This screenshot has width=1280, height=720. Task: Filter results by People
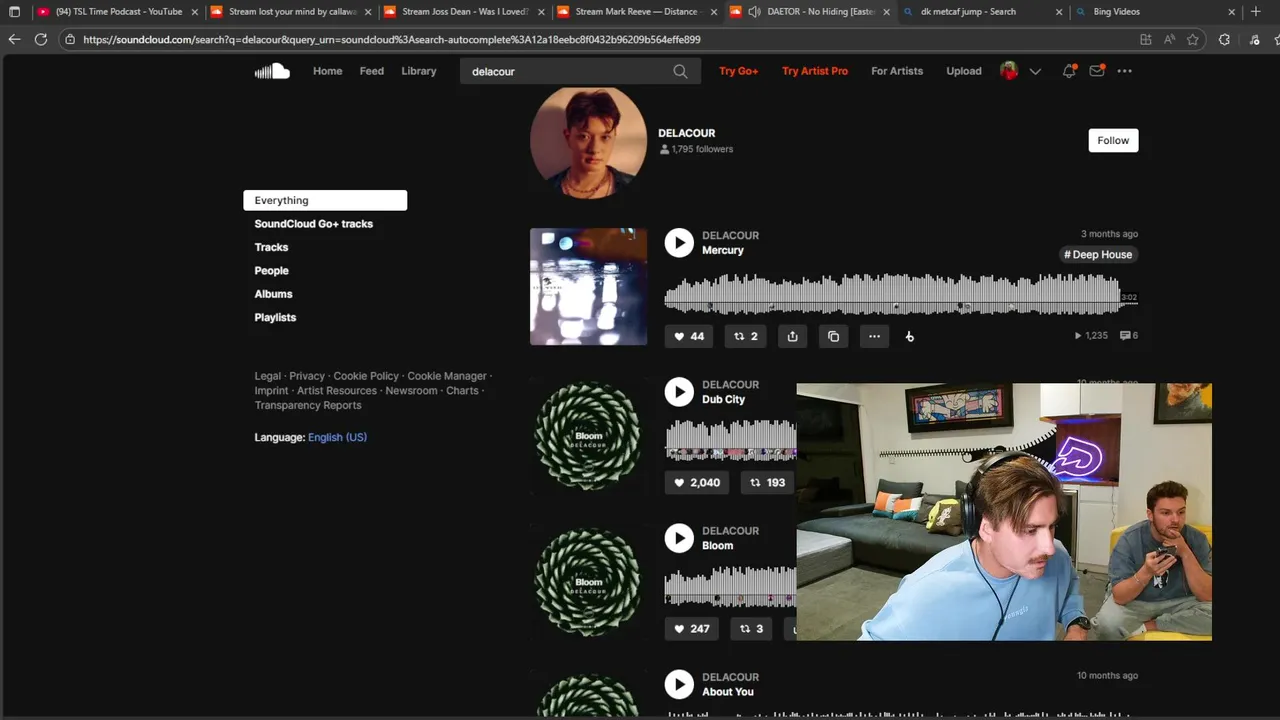[271, 271]
